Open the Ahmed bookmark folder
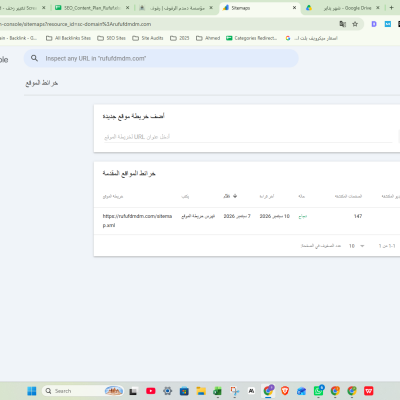 tap(208, 38)
